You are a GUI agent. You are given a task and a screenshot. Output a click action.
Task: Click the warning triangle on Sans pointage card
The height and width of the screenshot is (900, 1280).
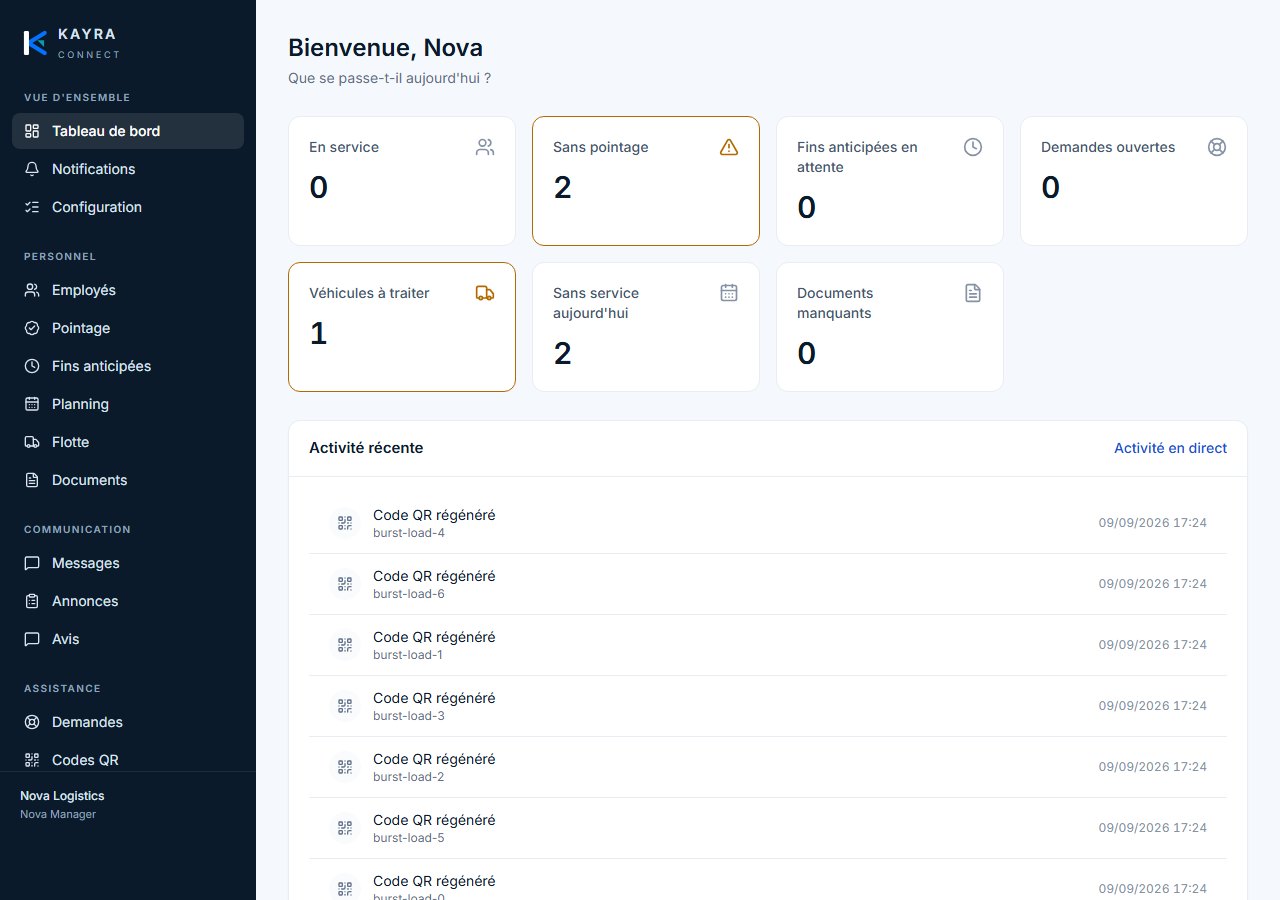(729, 147)
